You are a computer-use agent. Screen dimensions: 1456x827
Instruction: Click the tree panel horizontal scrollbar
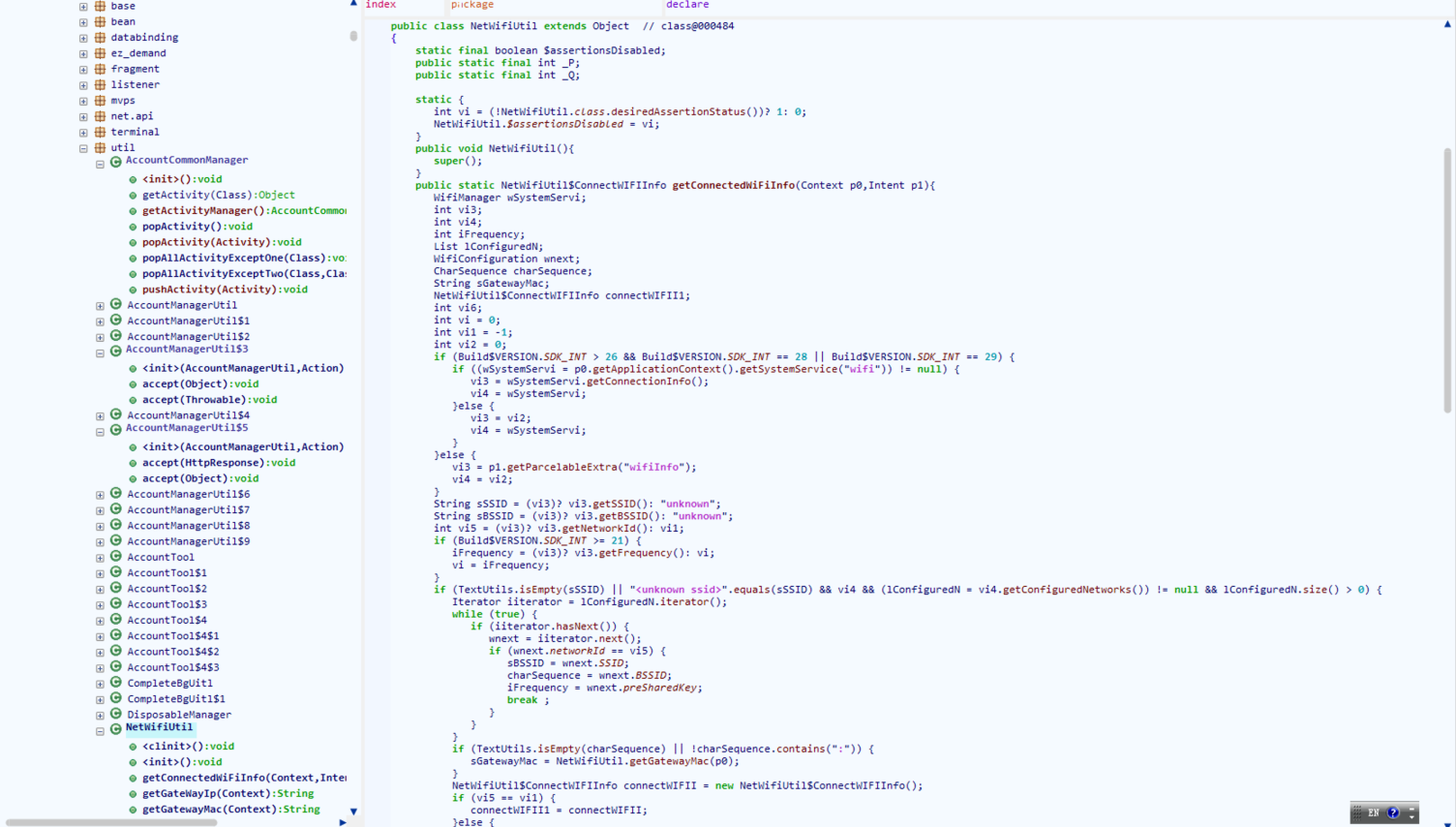click(x=111, y=822)
